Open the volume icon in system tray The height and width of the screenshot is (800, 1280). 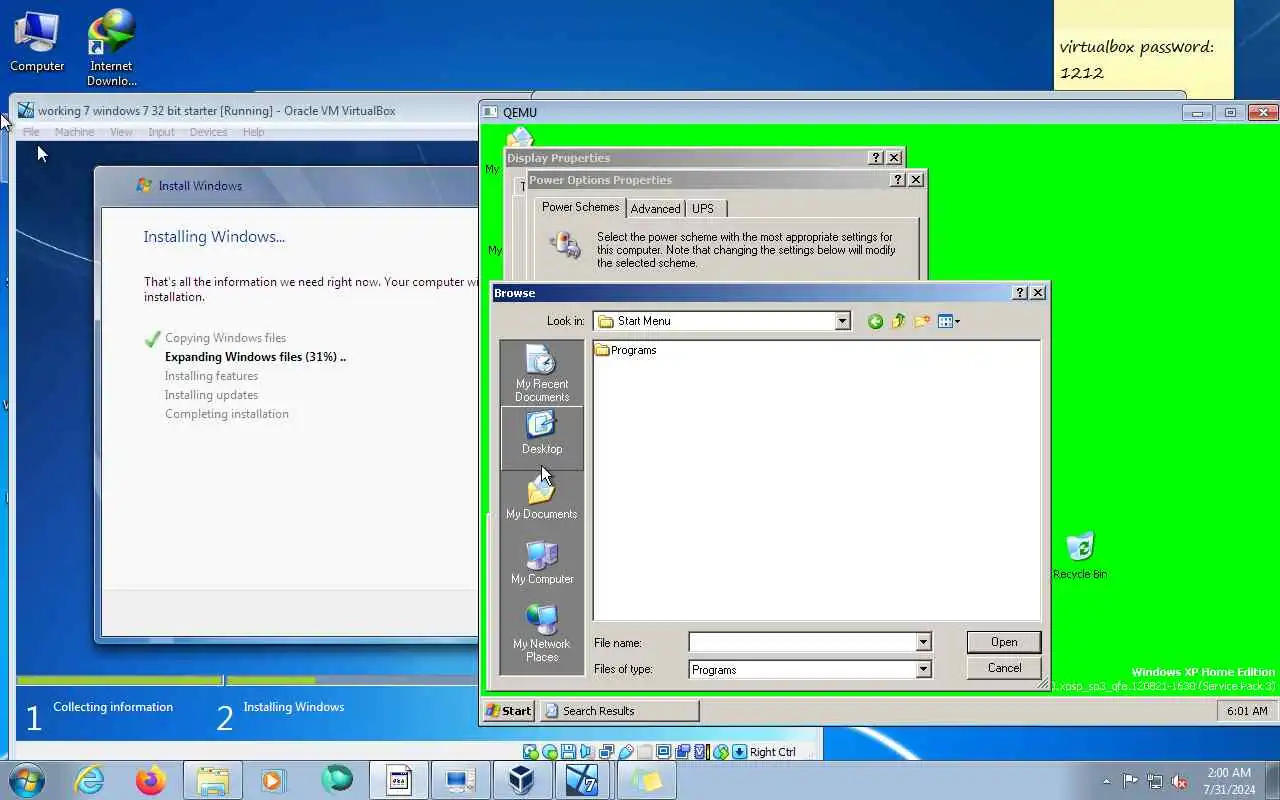[x=1179, y=781]
